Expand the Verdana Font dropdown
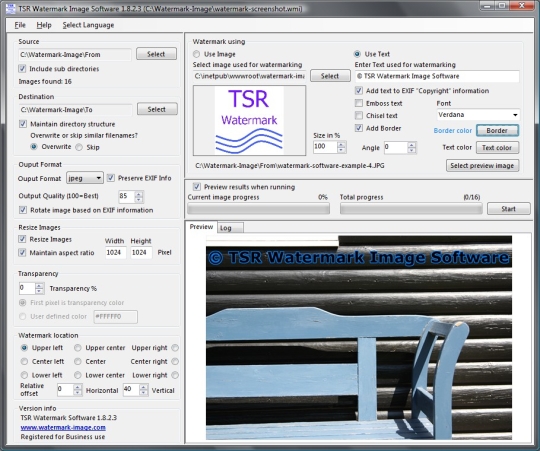540x451 pixels. pos(478,115)
